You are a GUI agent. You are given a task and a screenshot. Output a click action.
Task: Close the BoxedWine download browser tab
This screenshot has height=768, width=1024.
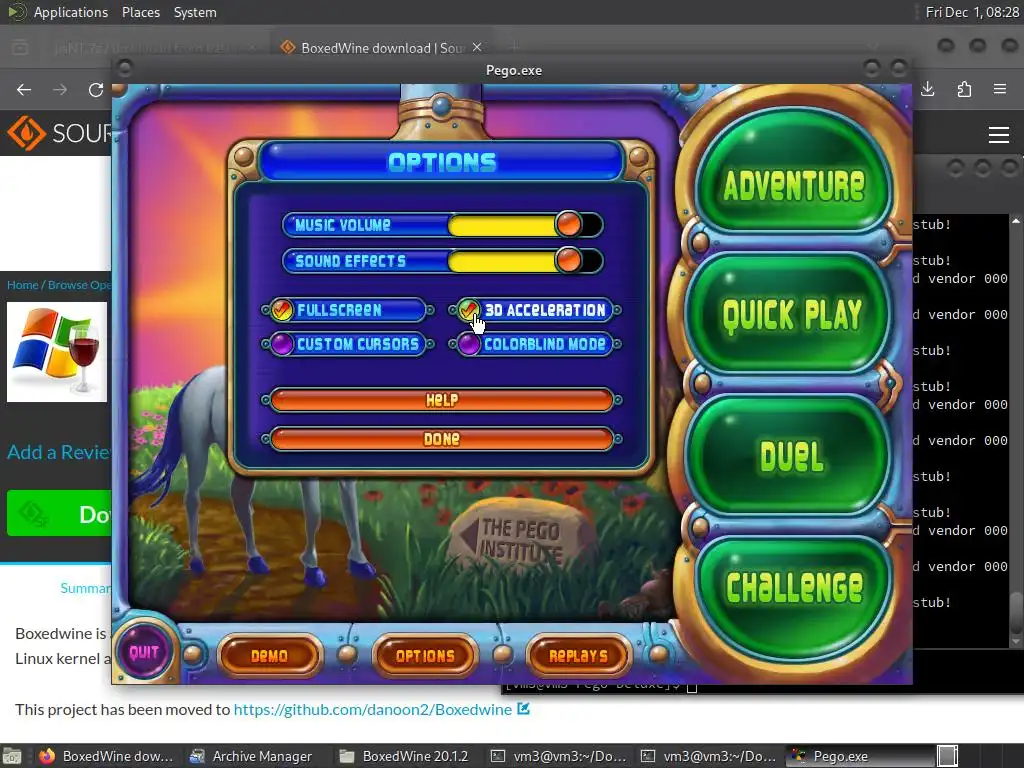coord(477,48)
